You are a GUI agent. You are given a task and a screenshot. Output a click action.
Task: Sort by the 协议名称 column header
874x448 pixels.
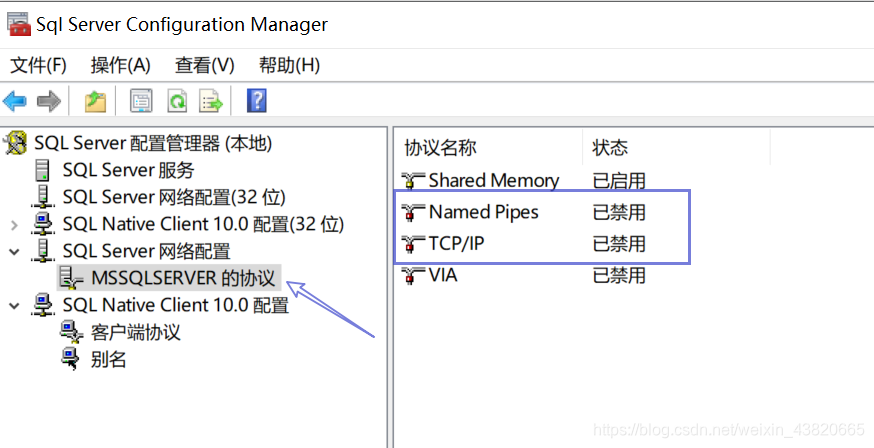coord(440,148)
